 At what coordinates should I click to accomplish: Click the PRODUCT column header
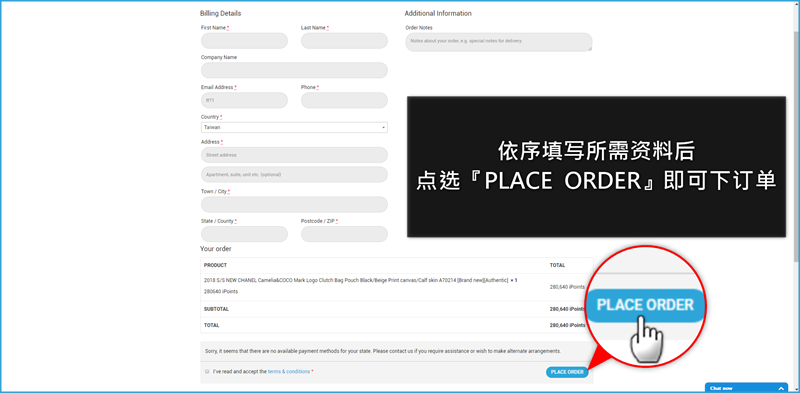pos(215,265)
